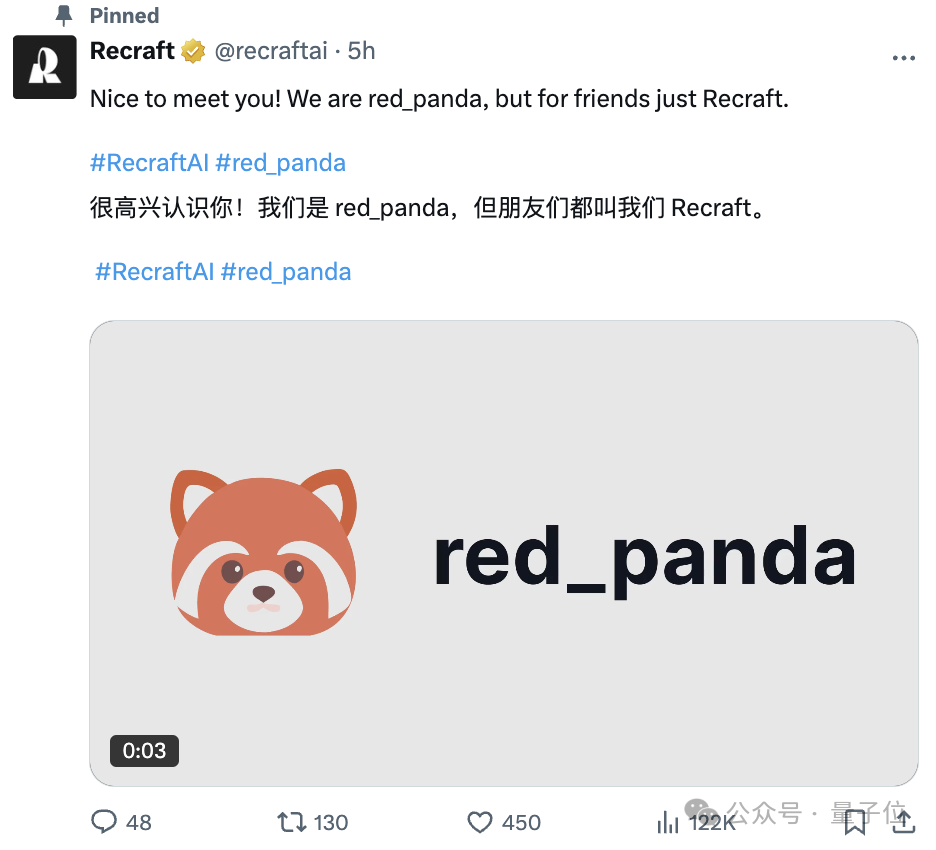Repost using the retweet arrows icon
The image size is (936, 850).
(292, 822)
